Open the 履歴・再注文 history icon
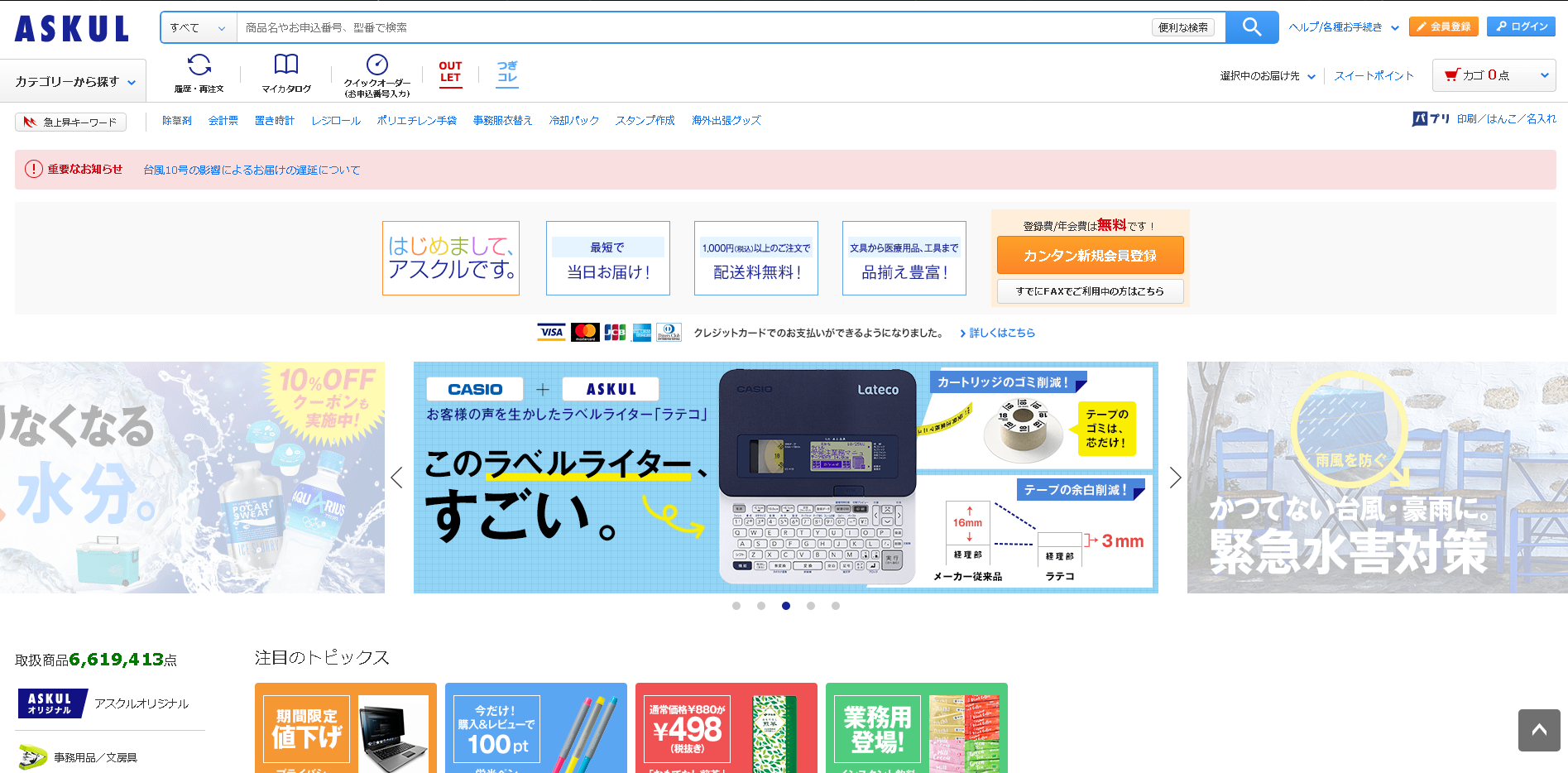1568x773 pixels. tap(199, 65)
